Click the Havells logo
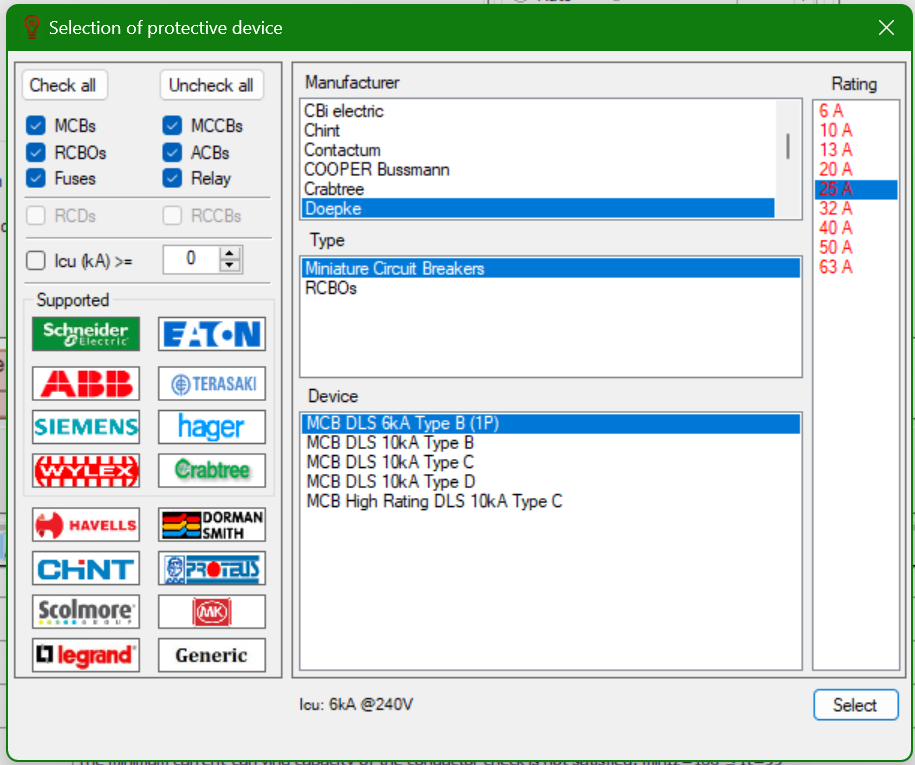 pyautogui.click(x=86, y=525)
